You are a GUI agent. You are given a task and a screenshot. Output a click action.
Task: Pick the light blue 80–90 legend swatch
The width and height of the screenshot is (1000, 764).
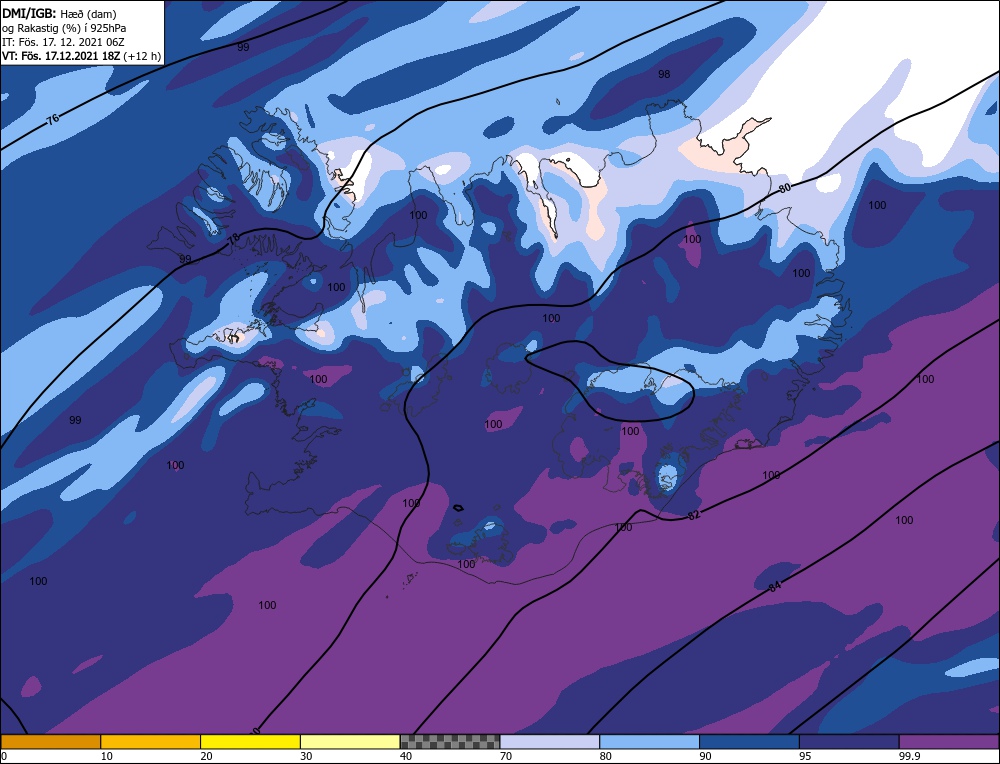coord(649,741)
